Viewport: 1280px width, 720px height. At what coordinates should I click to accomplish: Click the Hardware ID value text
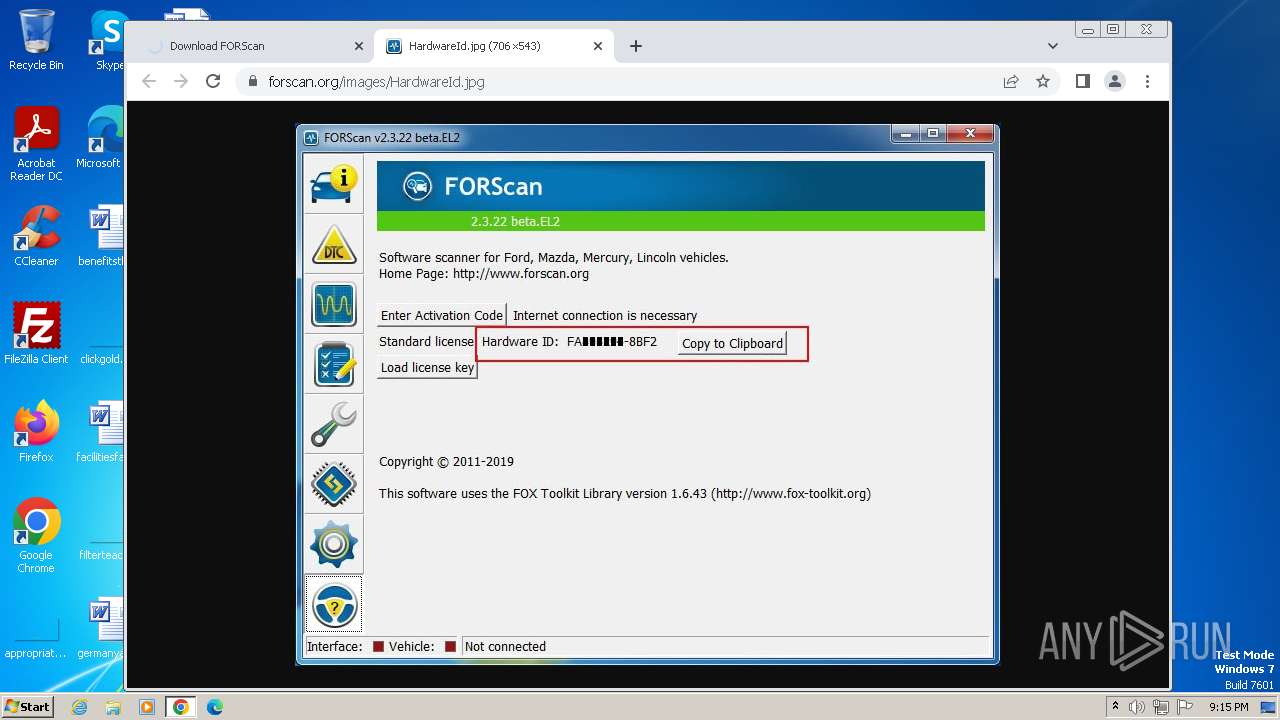(612, 342)
